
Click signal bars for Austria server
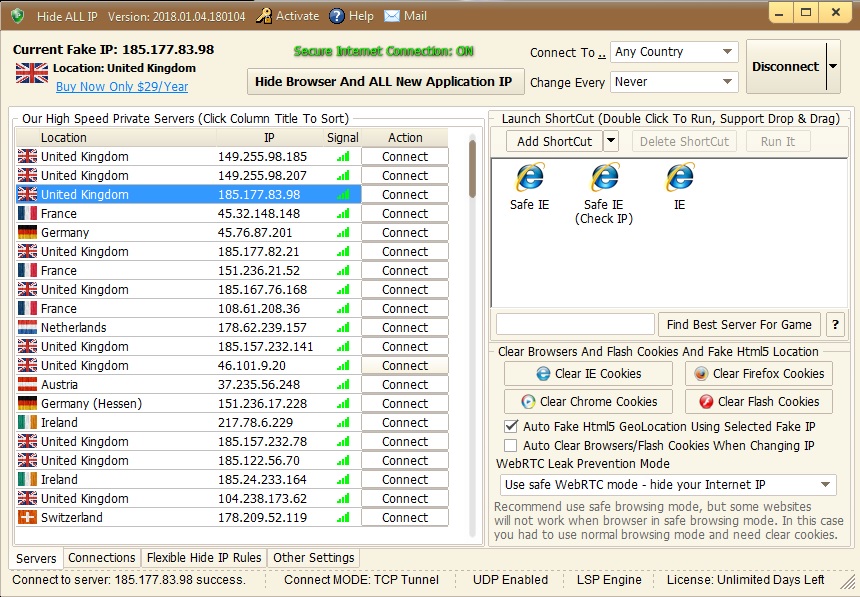343,385
